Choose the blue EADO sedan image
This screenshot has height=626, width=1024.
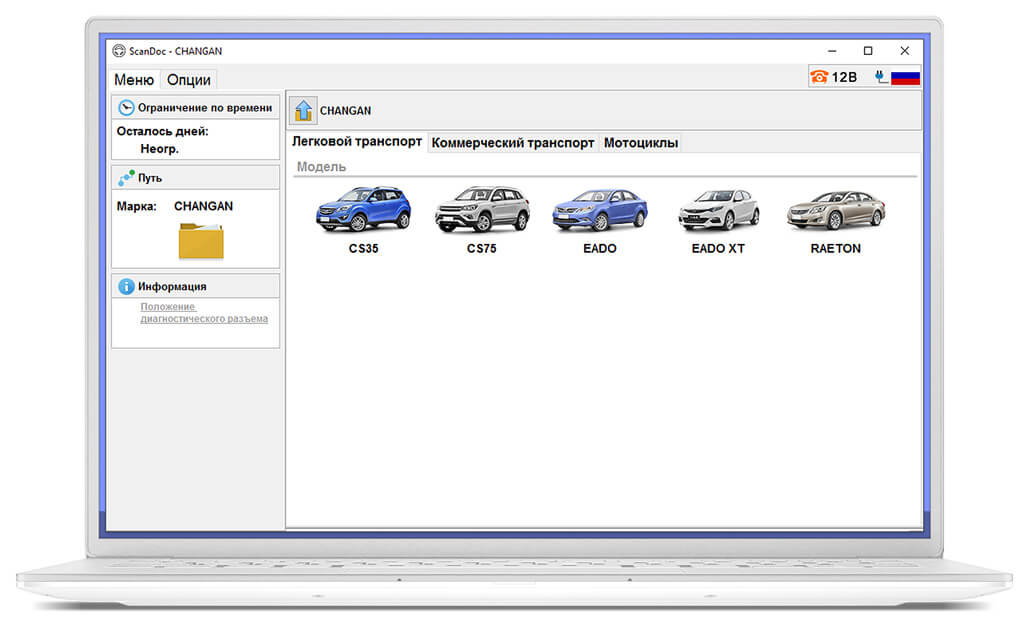point(600,210)
